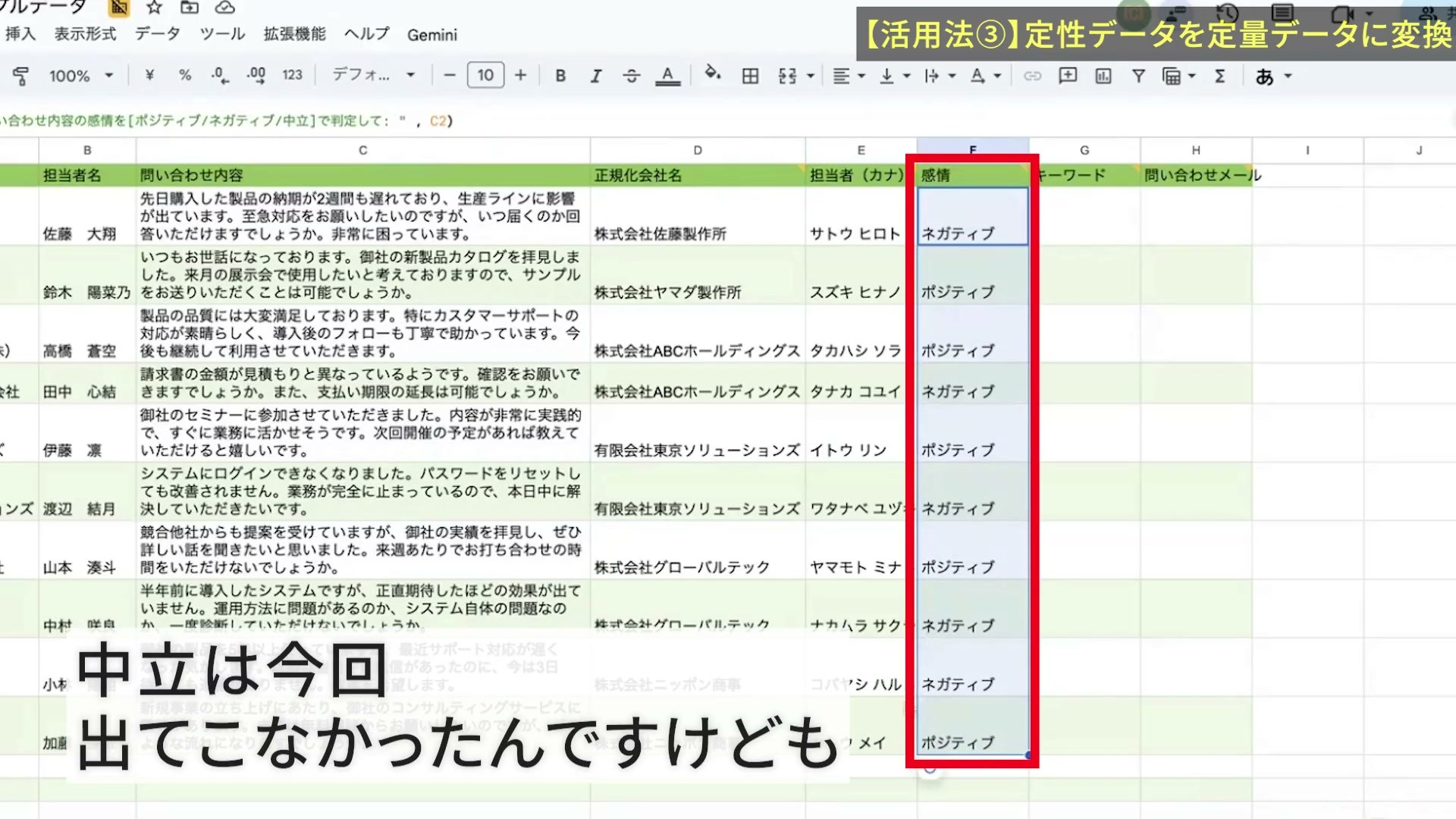Select column H header
Screen dimensions: 1456x819
(1196, 150)
